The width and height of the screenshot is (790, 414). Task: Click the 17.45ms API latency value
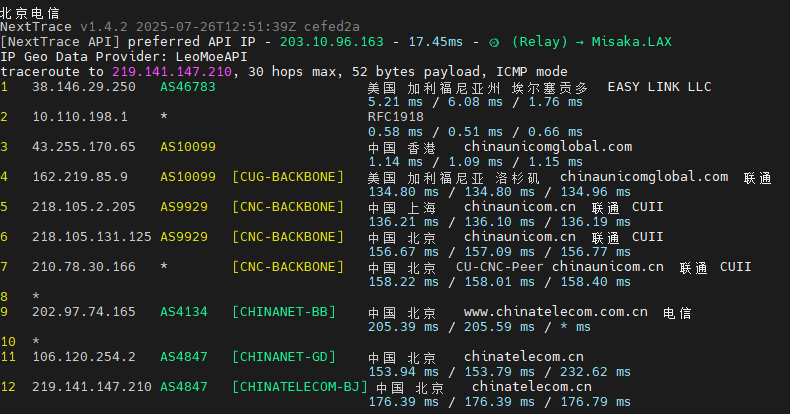point(435,42)
